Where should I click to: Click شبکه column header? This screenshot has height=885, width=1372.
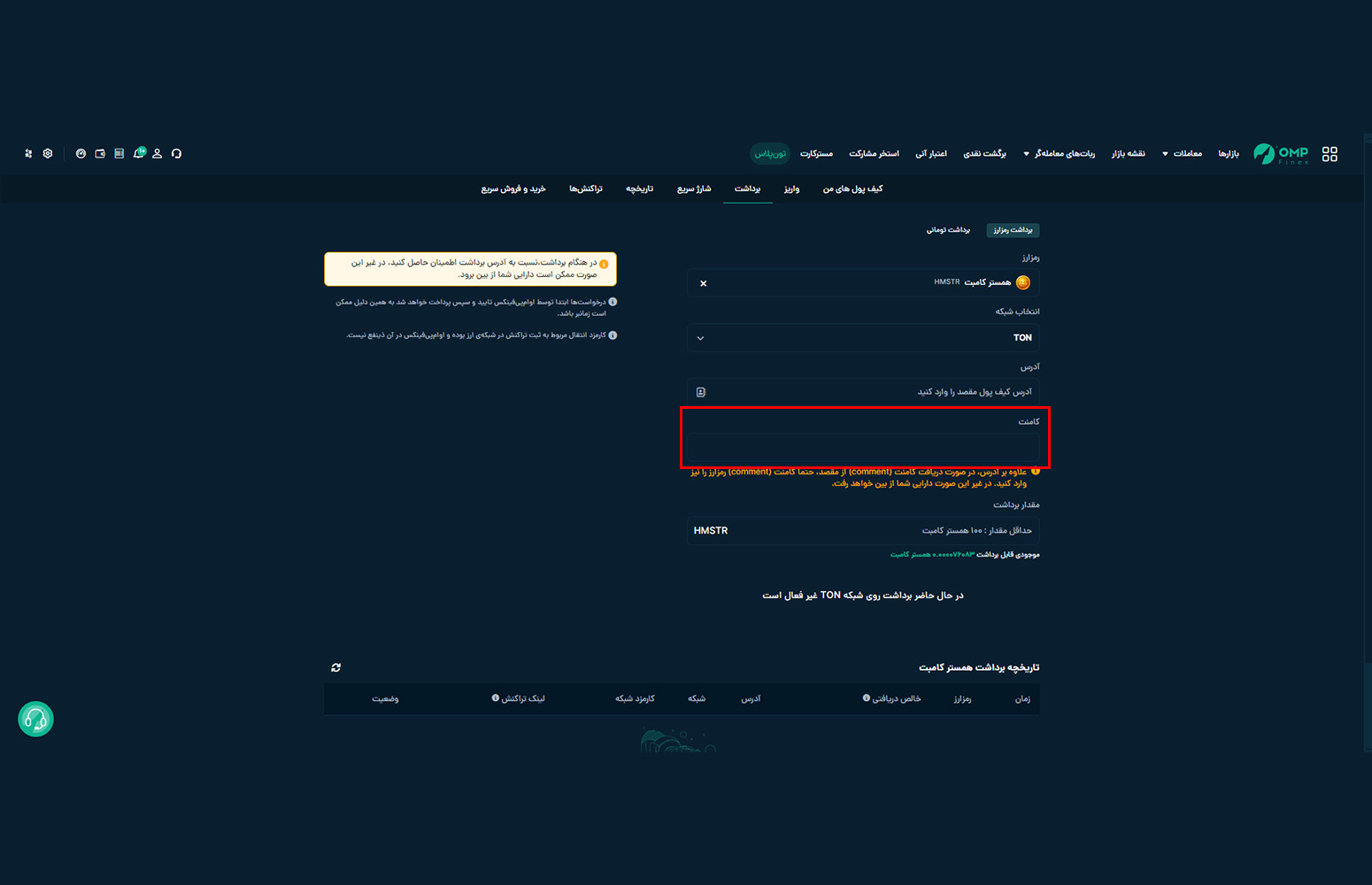697,699
